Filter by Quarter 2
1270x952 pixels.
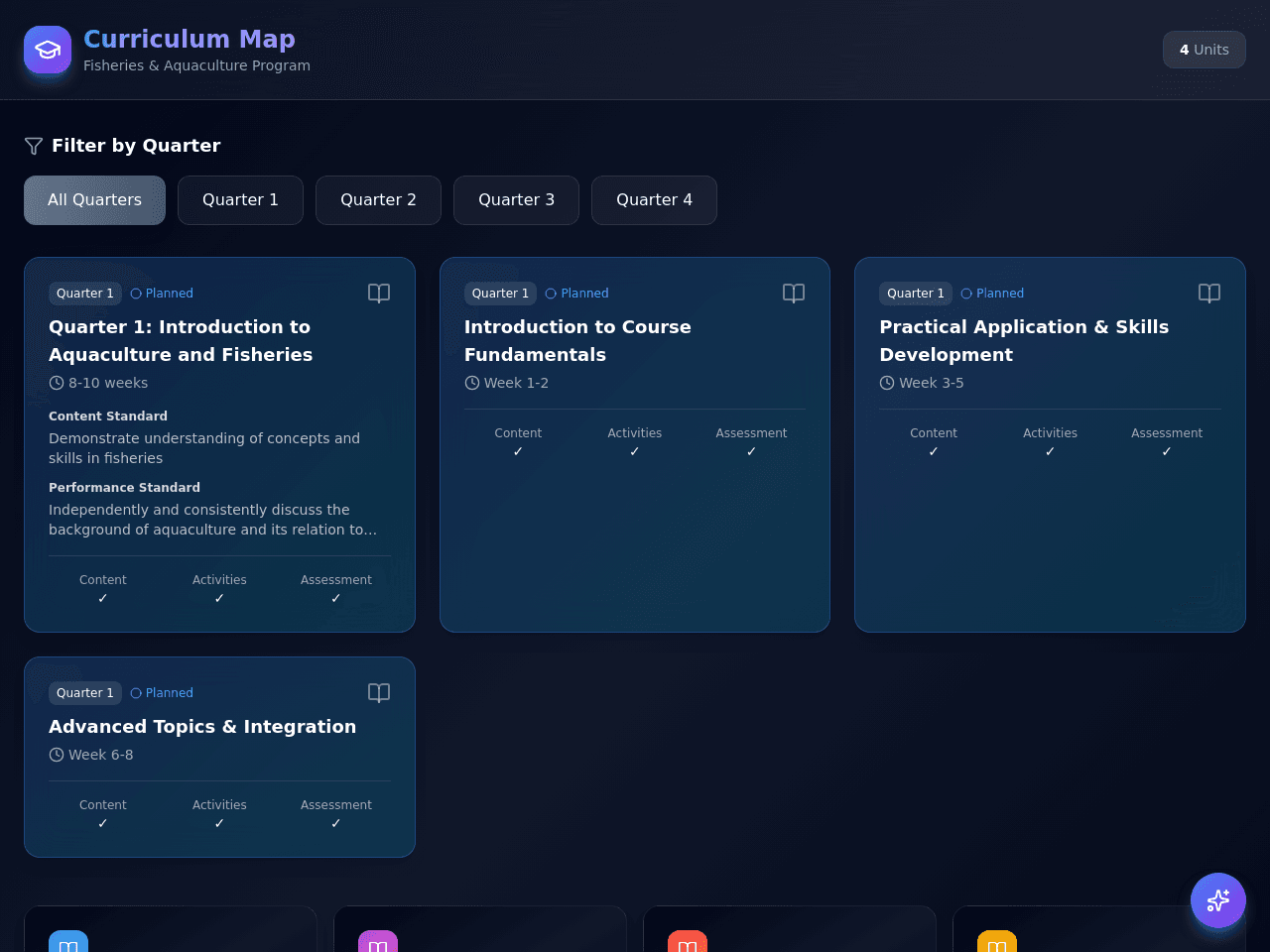click(x=378, y=200)
